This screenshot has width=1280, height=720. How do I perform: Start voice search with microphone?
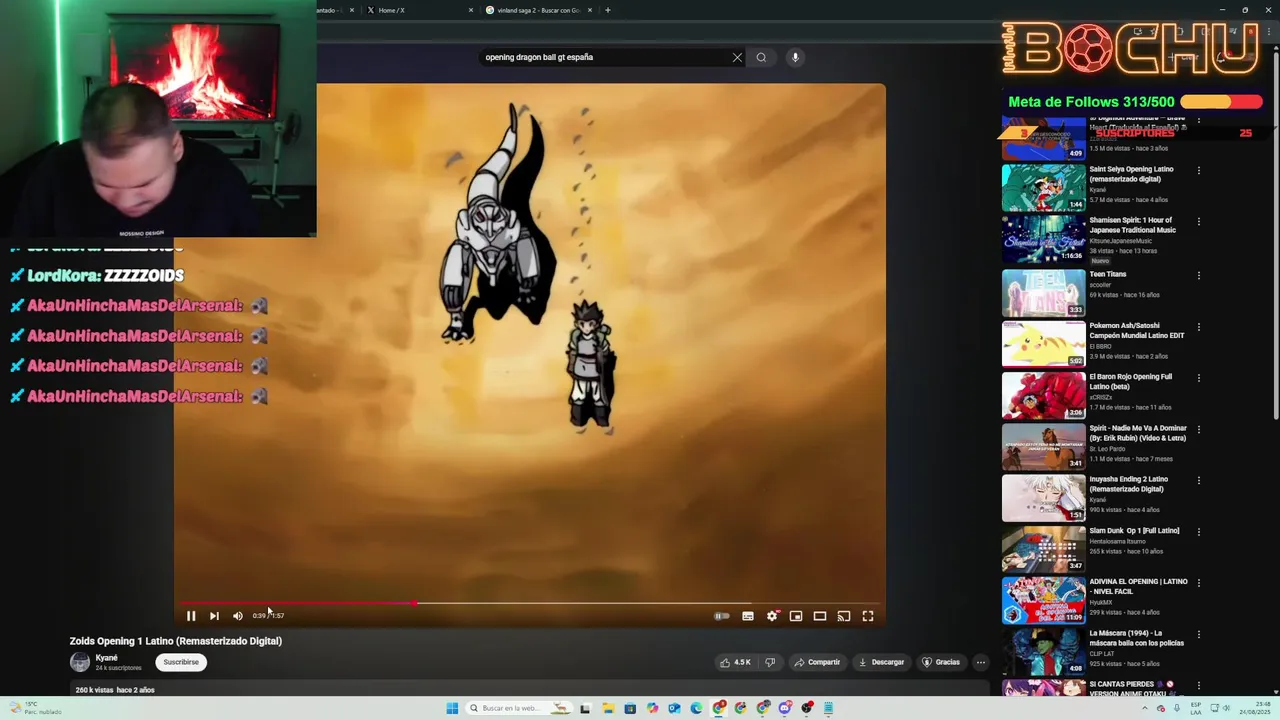pyautogui.click(x=795, y=57)
